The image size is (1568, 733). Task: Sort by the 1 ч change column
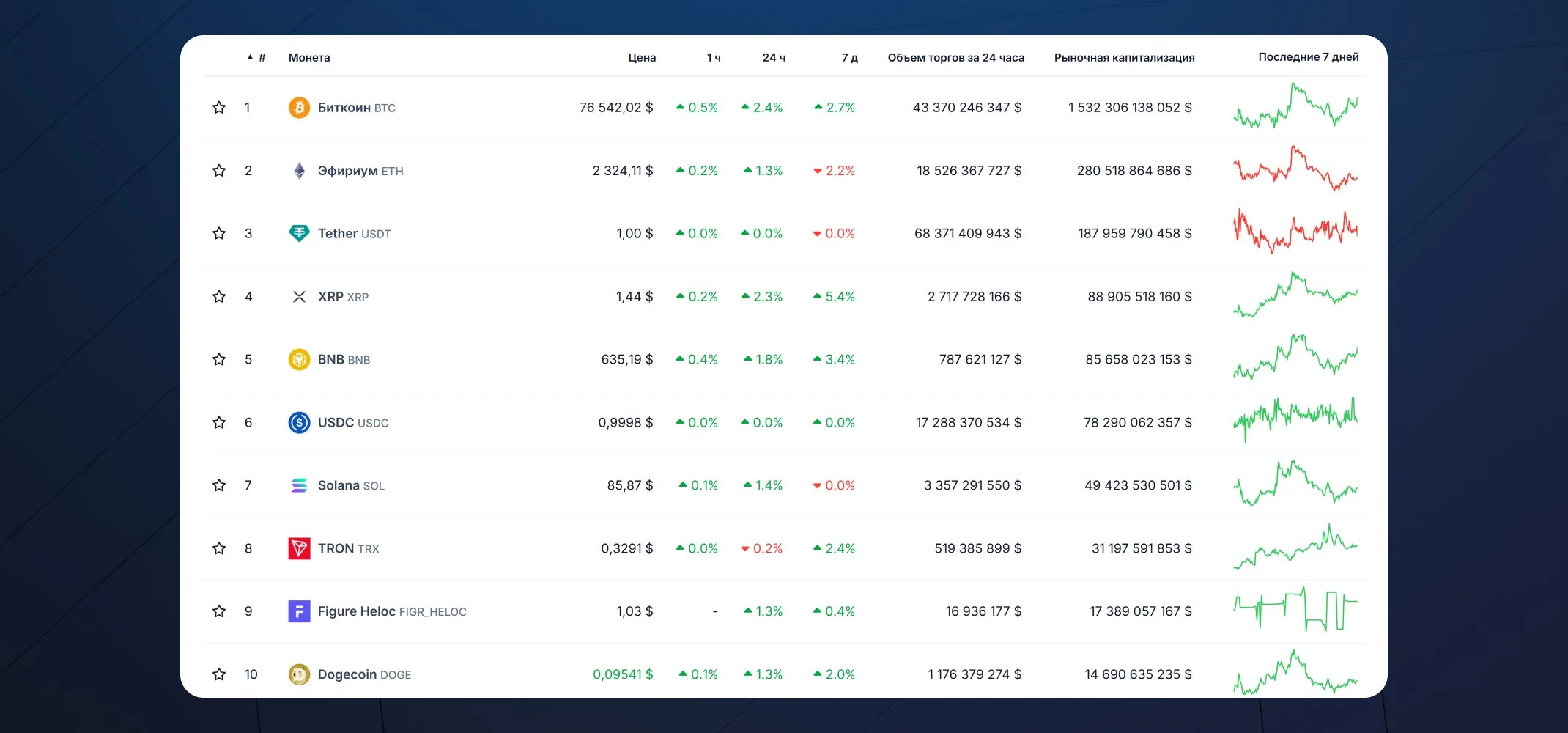point(714,57)
